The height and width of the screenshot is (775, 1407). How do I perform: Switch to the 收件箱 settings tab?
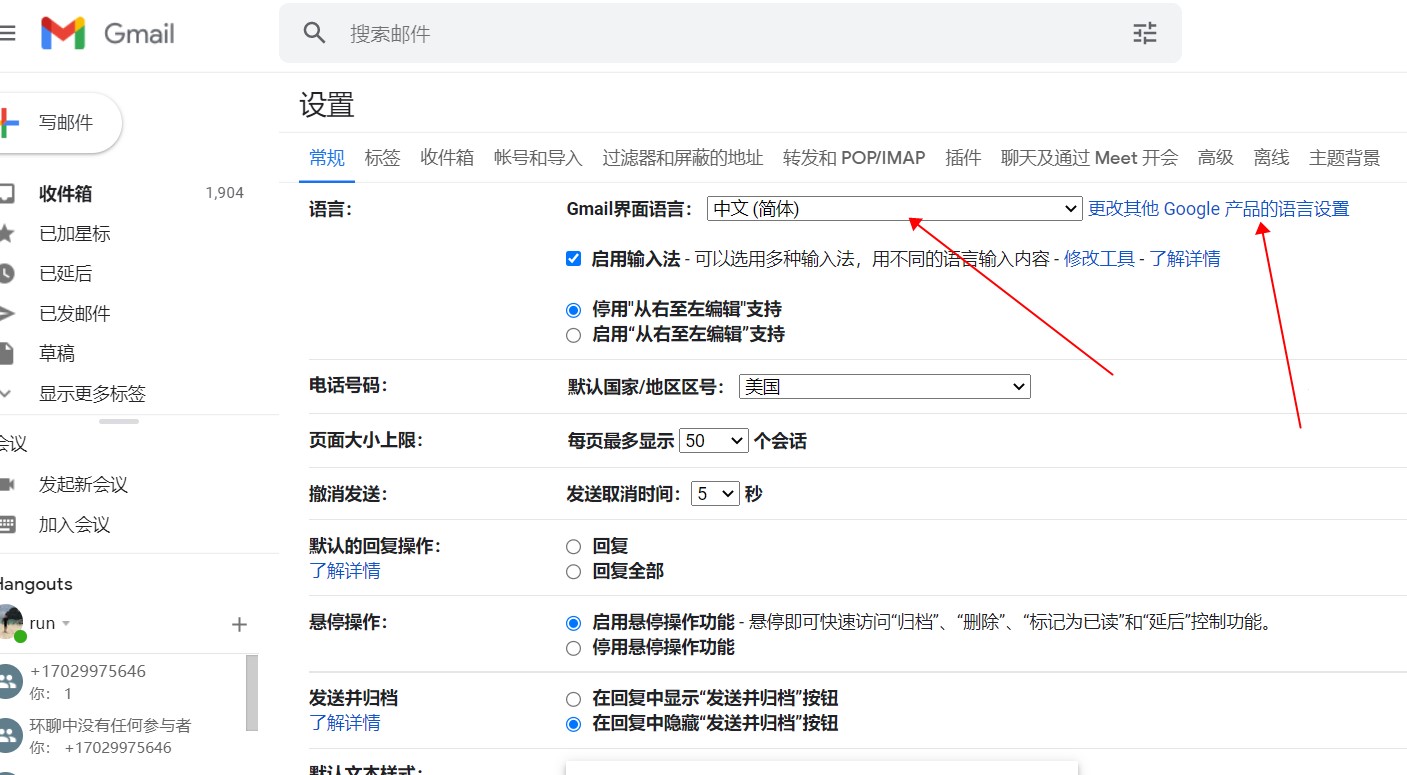447,157
